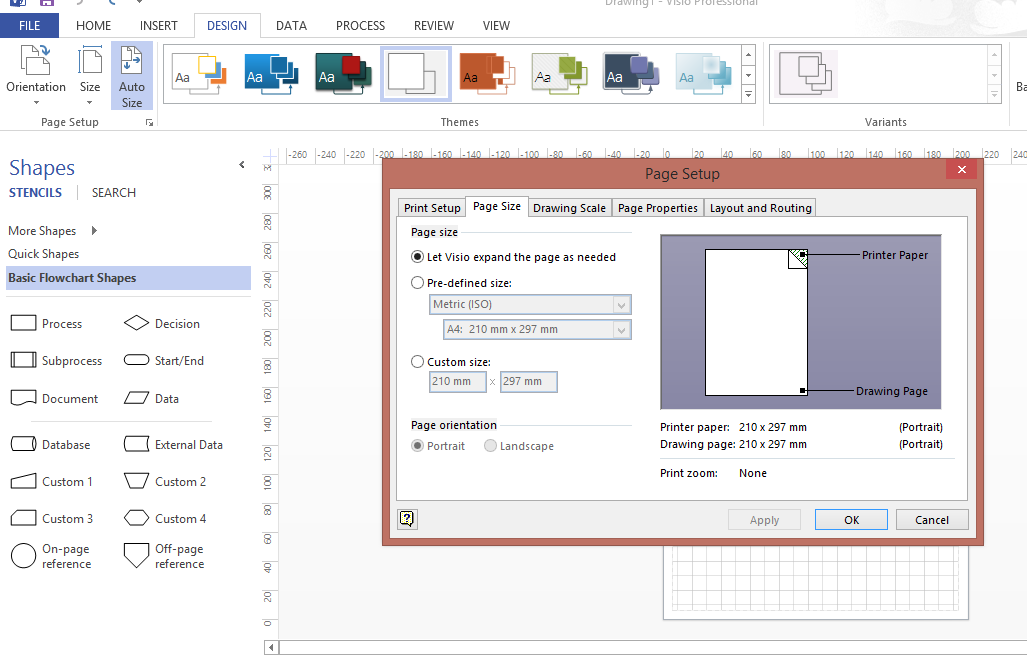This screenshot has height=657, width=1027.
Task: Select the Process shape stencil
Action: click(24, 322)
